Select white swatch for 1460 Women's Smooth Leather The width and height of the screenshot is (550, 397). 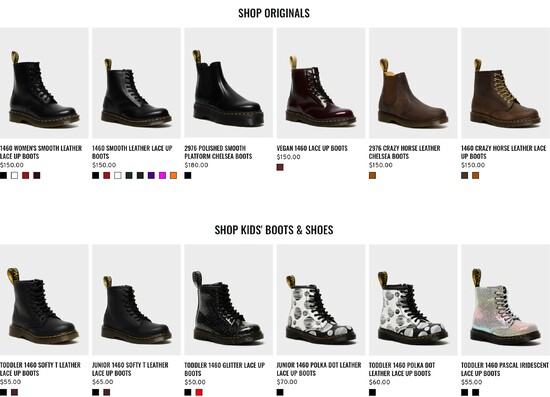click(x=14, y=175)
